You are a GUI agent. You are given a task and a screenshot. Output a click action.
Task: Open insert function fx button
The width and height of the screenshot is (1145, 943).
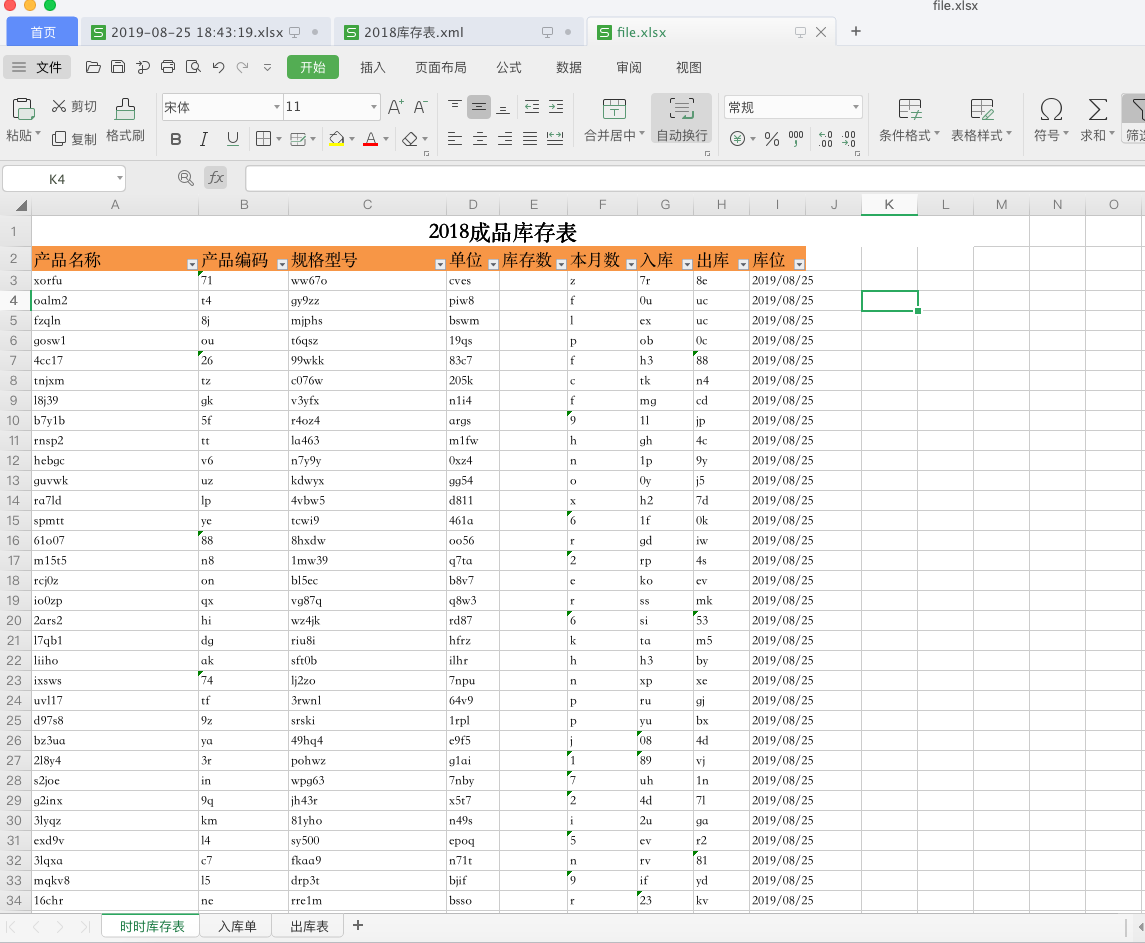click(215, 178)
